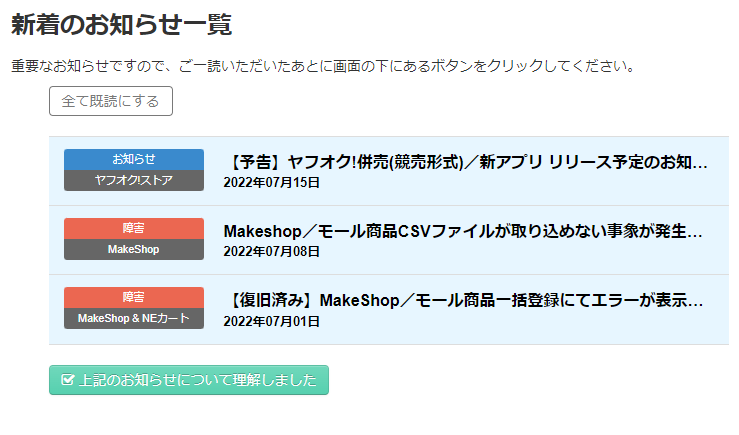The image size is (739, 435).
Task: Click the red 障害 badge above MakeShop label
Action: pyautogui.click(x=134, y=228)
